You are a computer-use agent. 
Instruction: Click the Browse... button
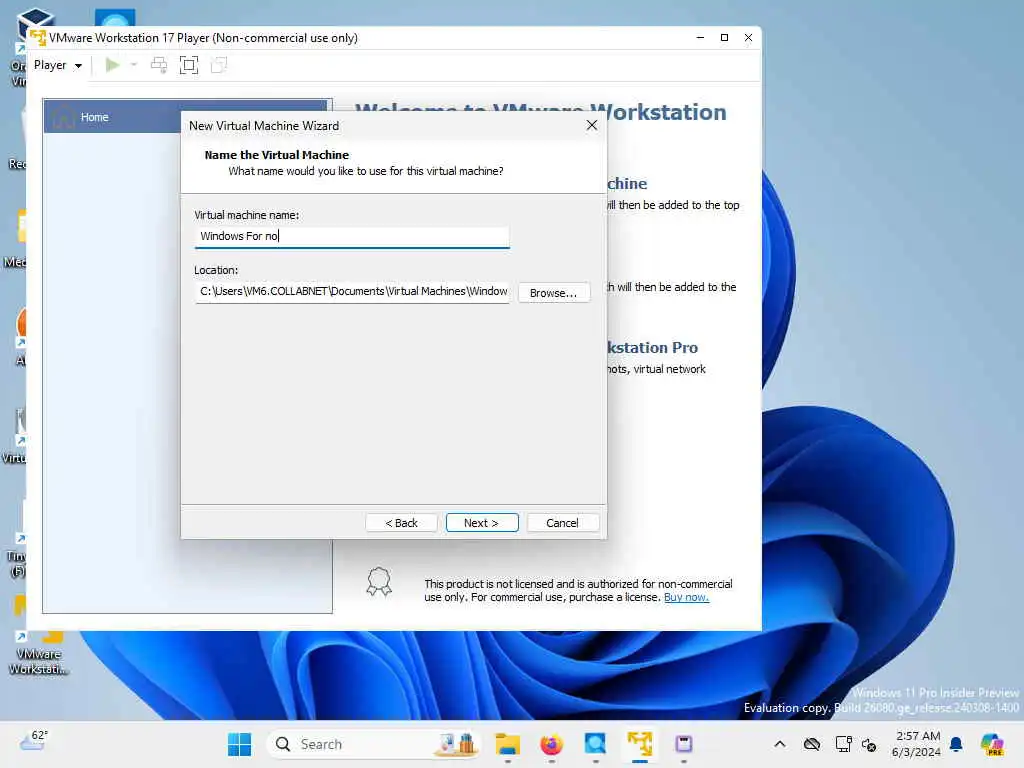(554, 293)
